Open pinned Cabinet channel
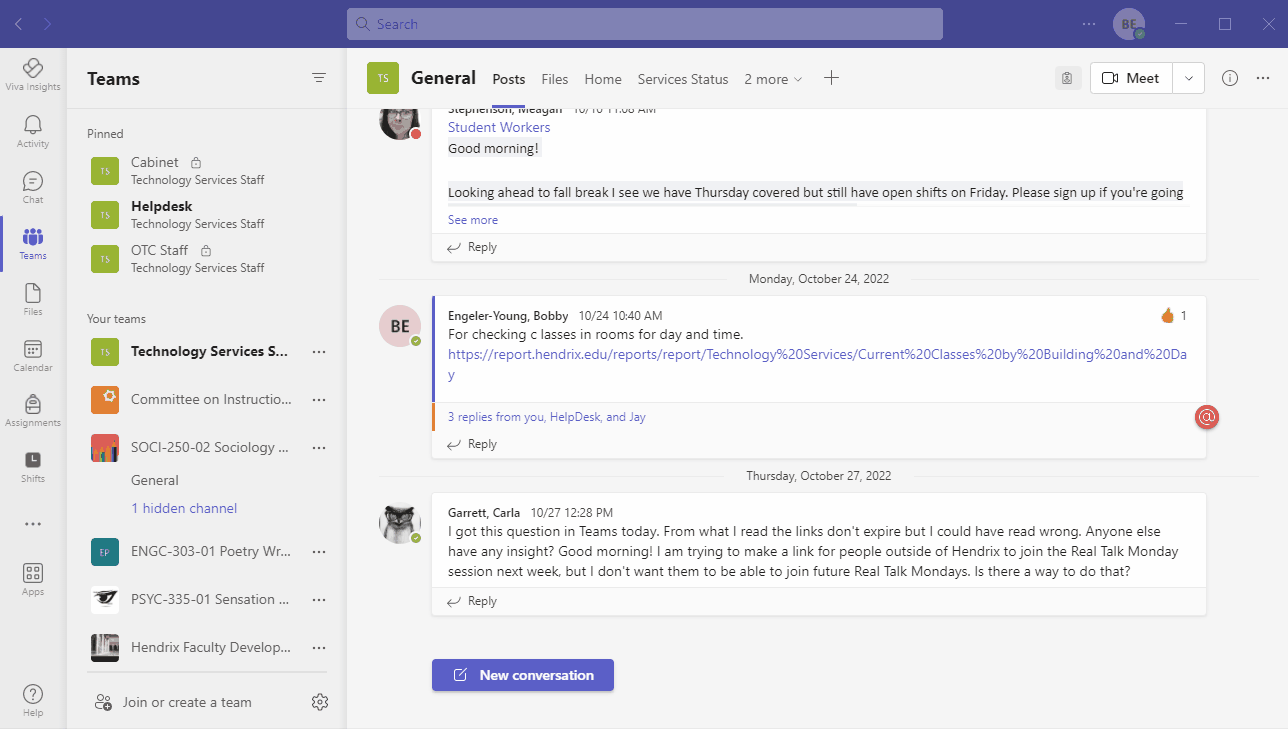 [x=206, y=170]
